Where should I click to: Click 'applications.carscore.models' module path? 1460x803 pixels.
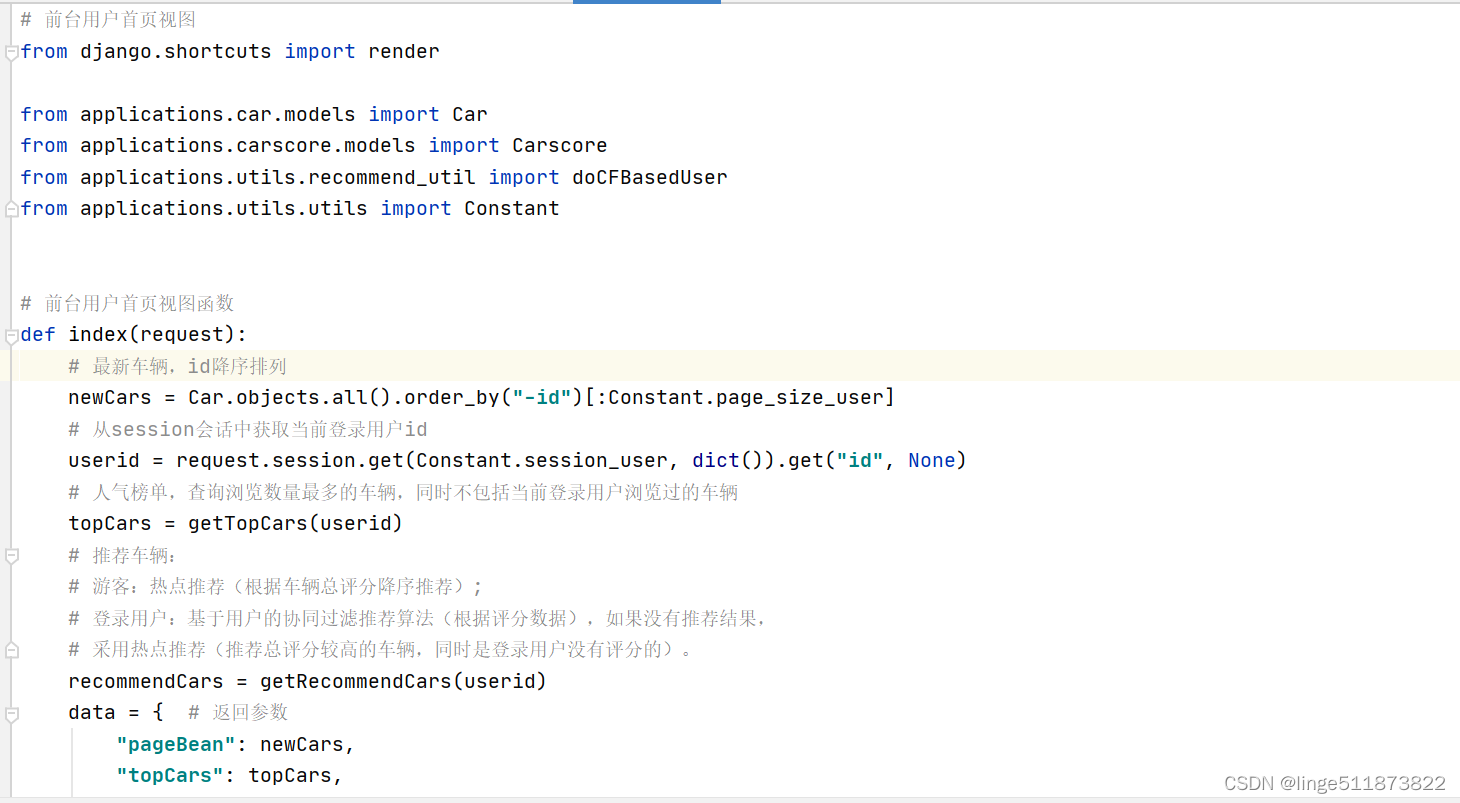pyautogui.click(x=248, y=145)
